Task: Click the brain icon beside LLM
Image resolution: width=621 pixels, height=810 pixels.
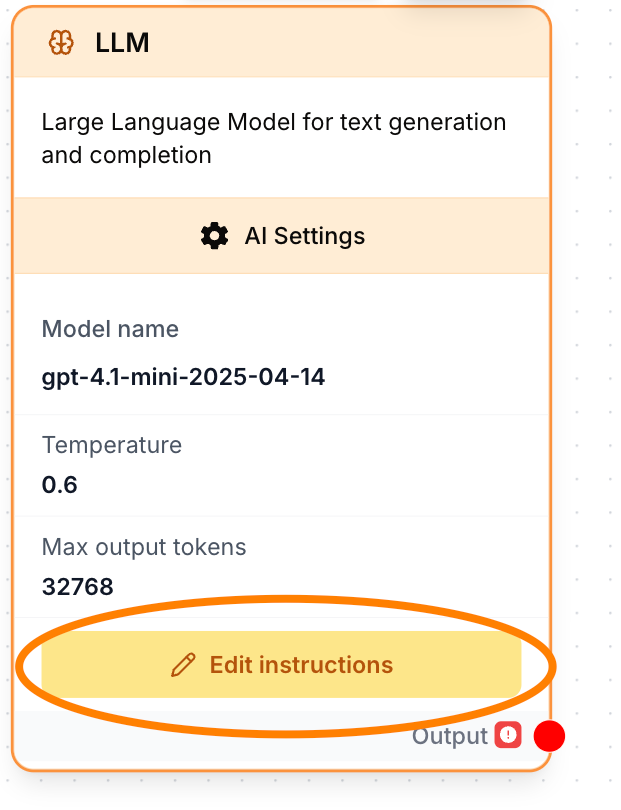Action: coord(61,42)
